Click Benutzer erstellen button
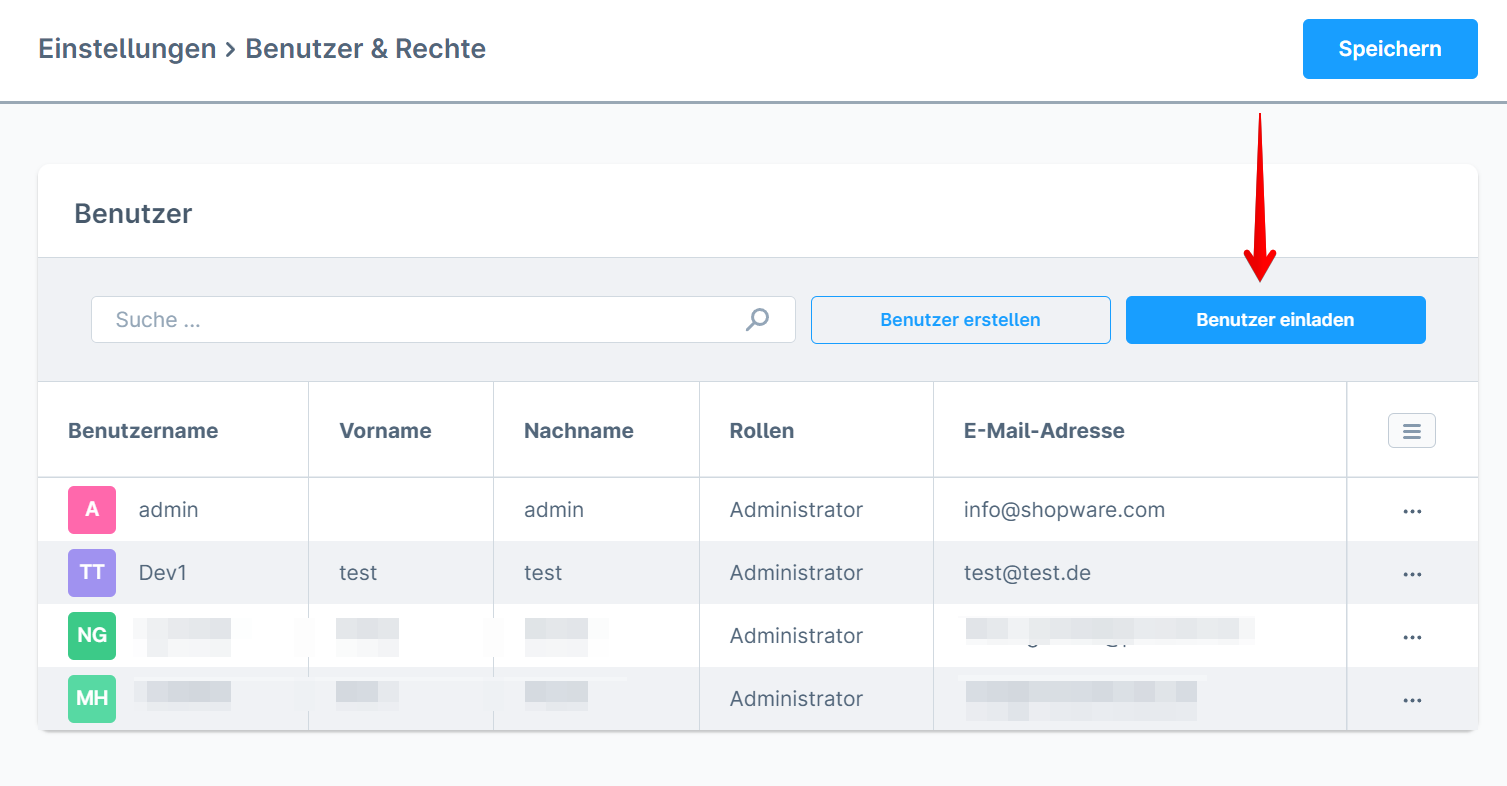Viewport: 1507px width, 786px height. click(960, 320)
